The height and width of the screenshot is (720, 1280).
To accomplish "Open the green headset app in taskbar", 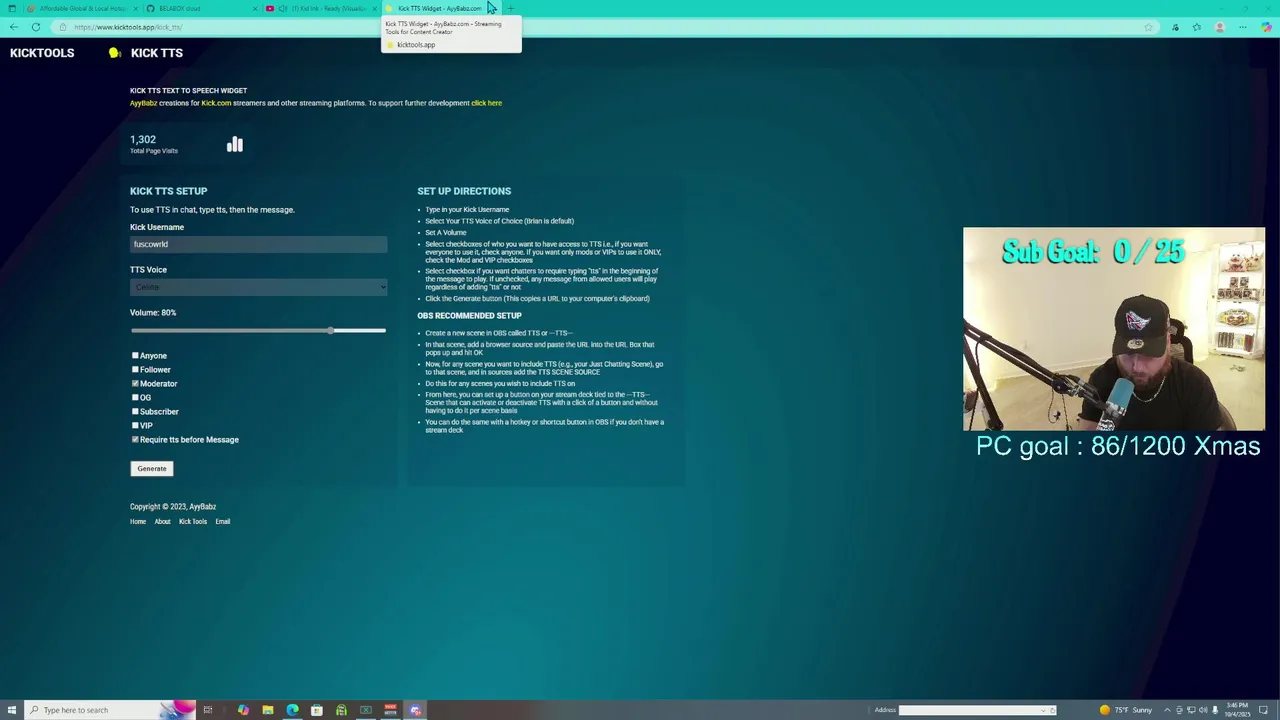I will 341,710.
